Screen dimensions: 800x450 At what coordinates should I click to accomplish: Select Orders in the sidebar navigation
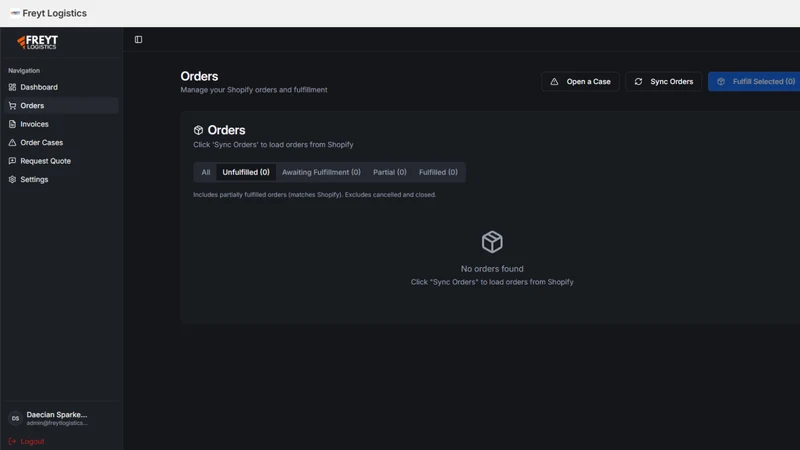(61, 106)
